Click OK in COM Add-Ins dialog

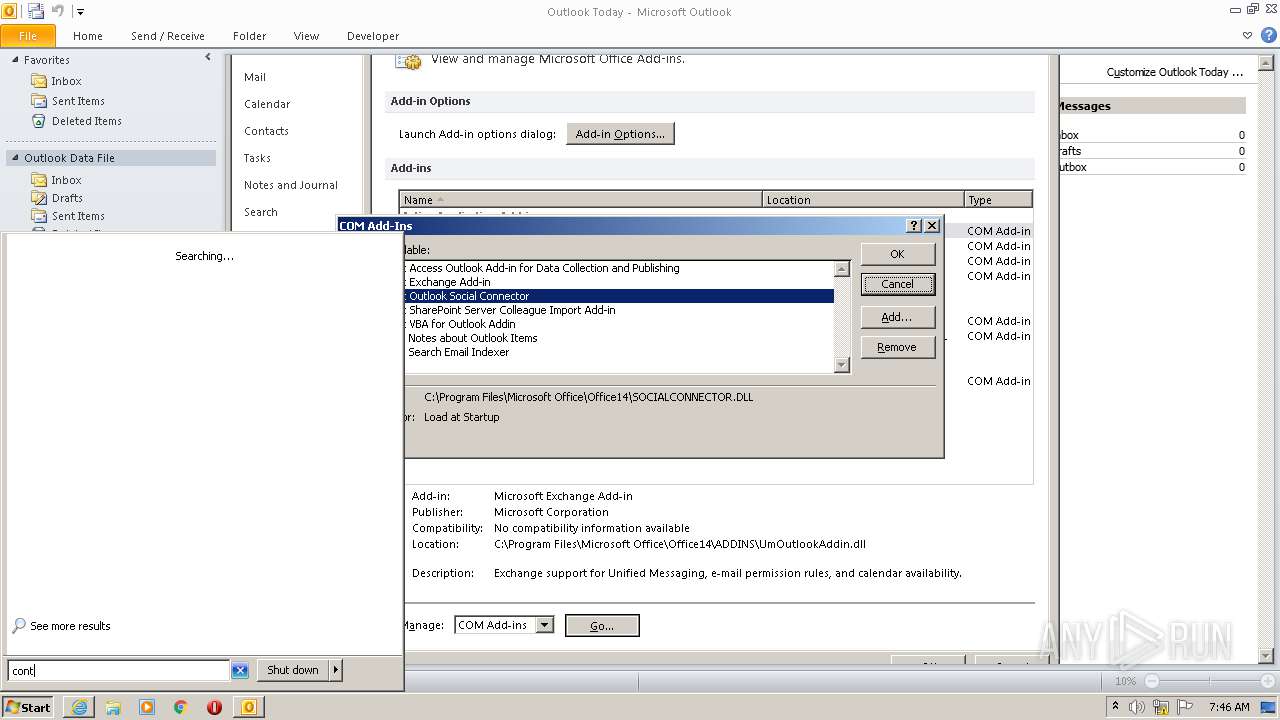tap(897, 254)
